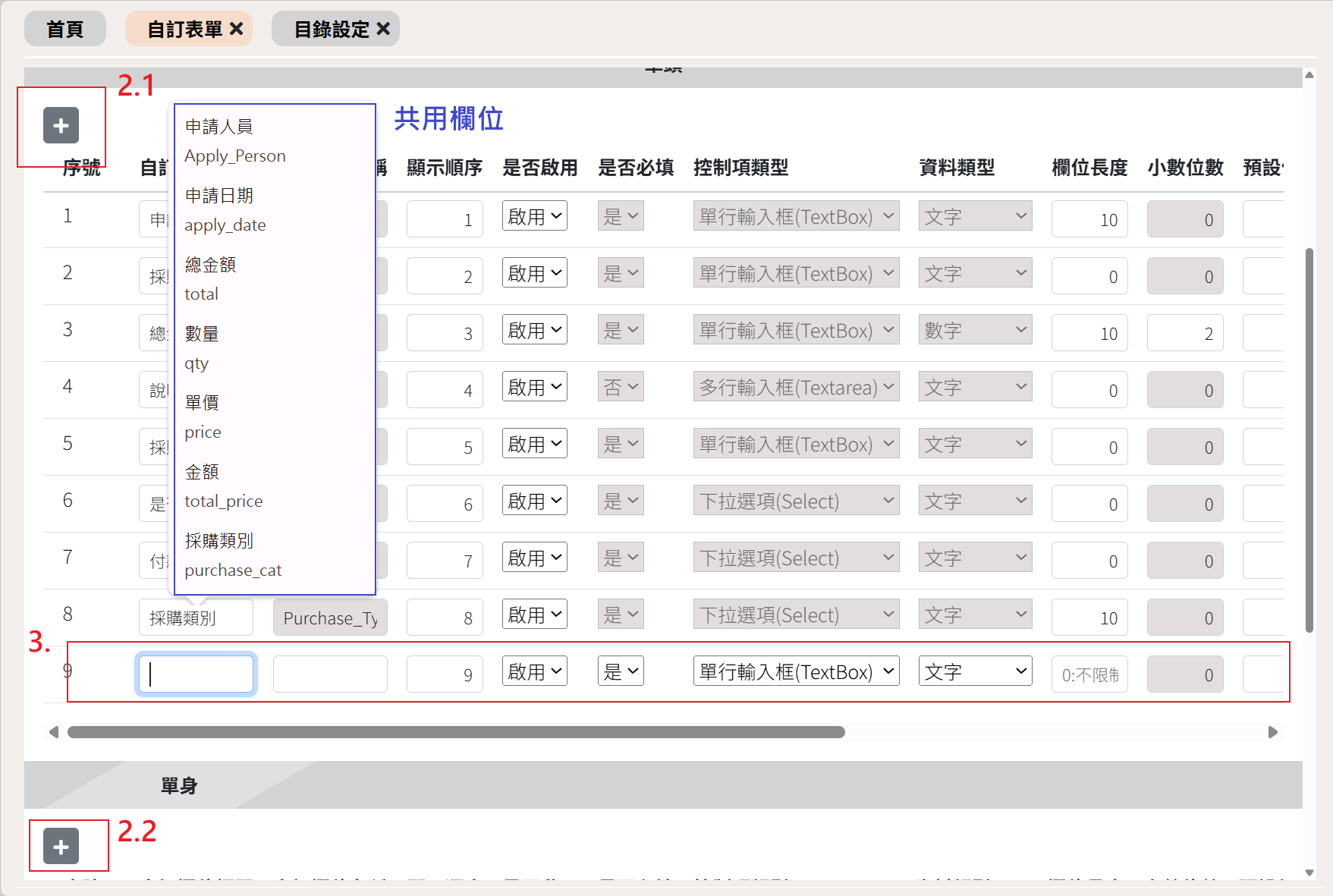Close the 自訂表單 tab
The height and width of the screenshot is (896, 1333).
coord(237,29)
